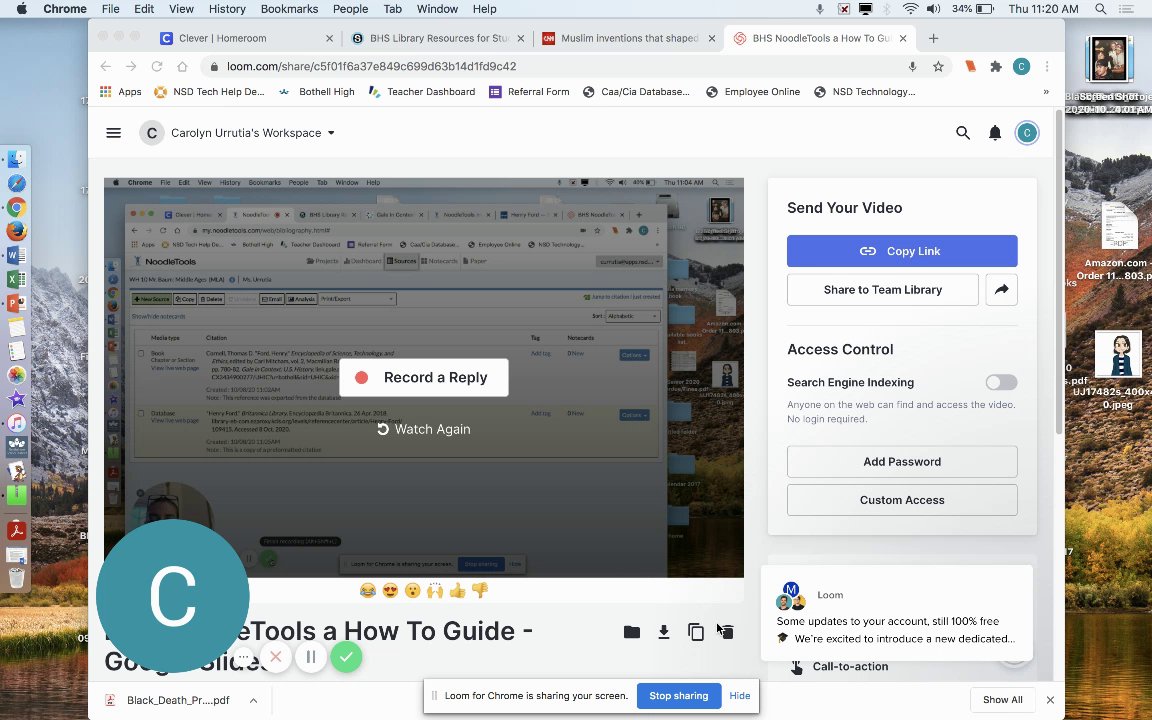Expand Carolyn Urrutia's Workspace dropdown
The width and height of the screenshot is (1152, 720).
(331, 133)
